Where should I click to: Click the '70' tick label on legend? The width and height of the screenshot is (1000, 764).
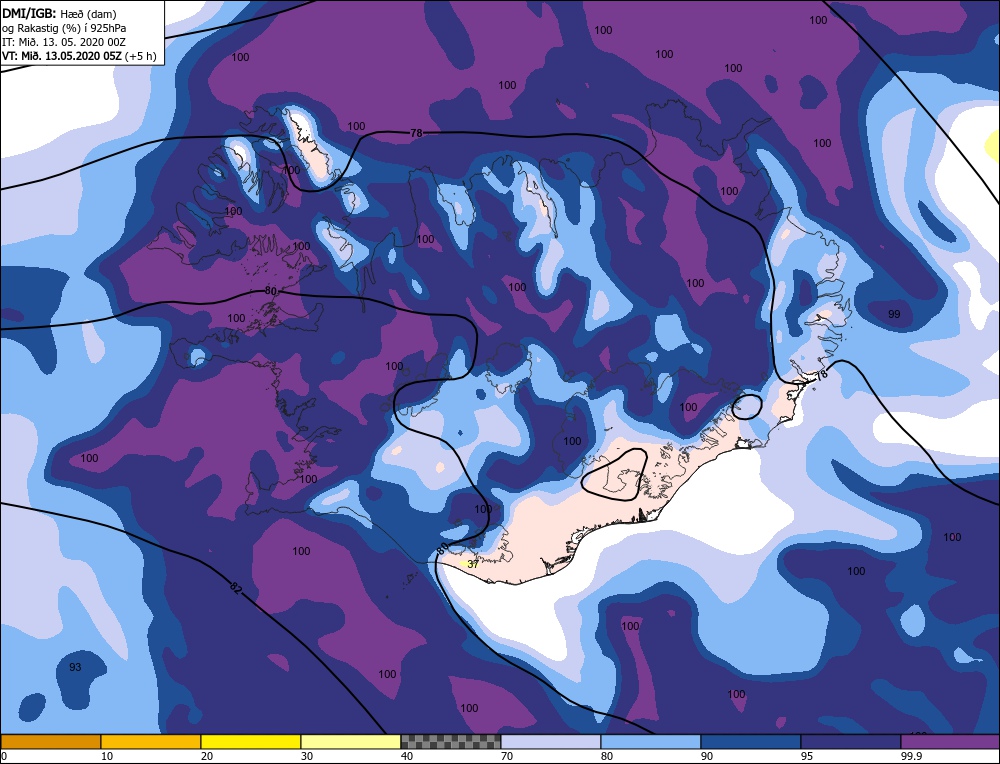[x=507, y=756]
